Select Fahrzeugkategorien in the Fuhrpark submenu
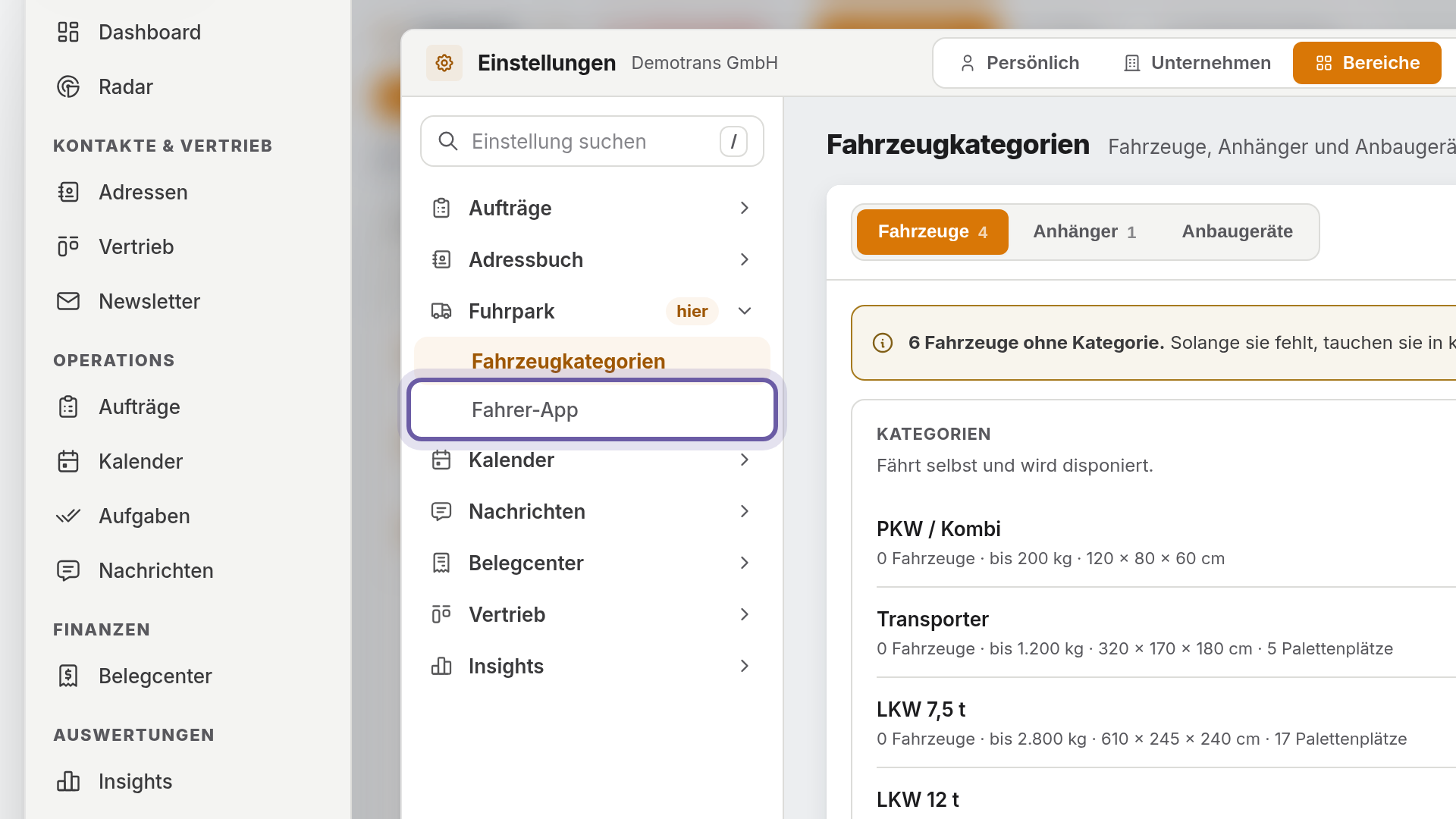The image size is (1456, 819). (592, 359)
